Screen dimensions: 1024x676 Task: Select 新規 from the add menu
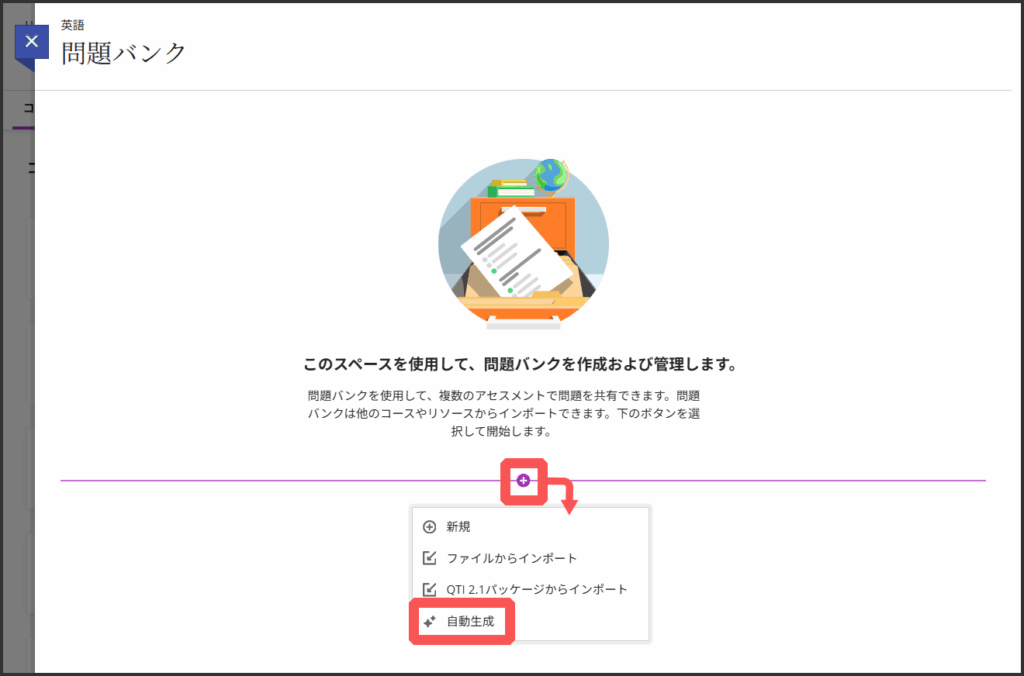[458, 527]
